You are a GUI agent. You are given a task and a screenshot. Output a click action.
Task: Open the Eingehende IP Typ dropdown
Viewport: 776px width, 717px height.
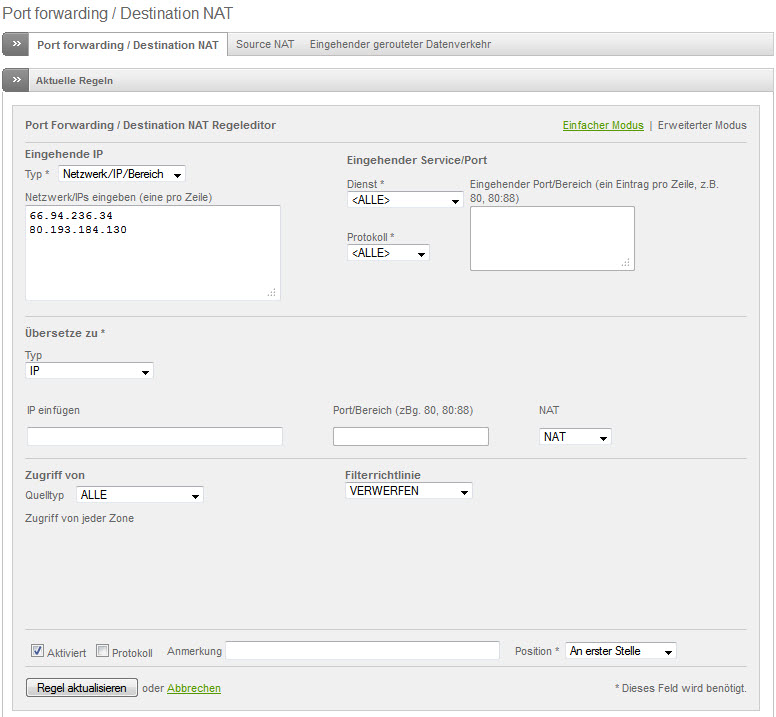[x=122, y=175]
